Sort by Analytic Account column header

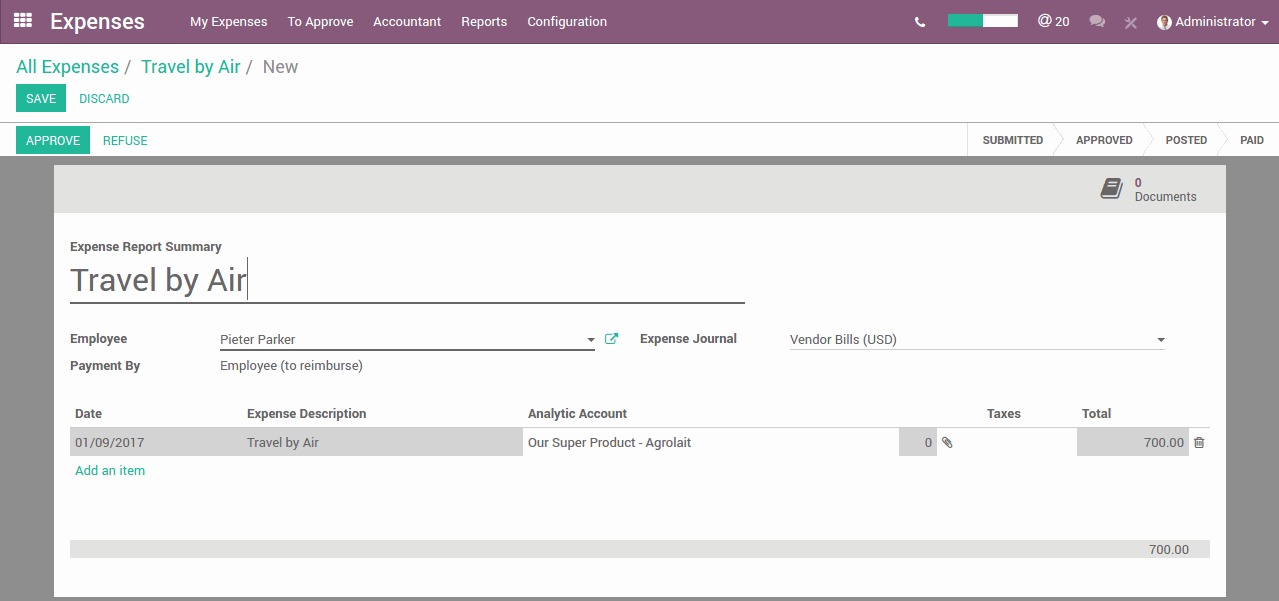pyautogui.click(x=577, y=413)
